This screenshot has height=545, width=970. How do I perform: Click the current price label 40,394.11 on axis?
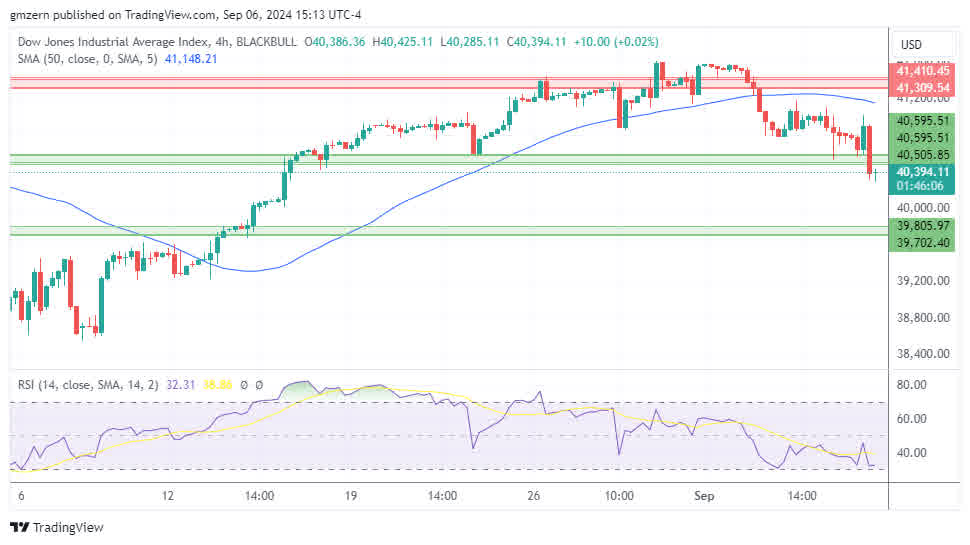(x=922, y=172)
